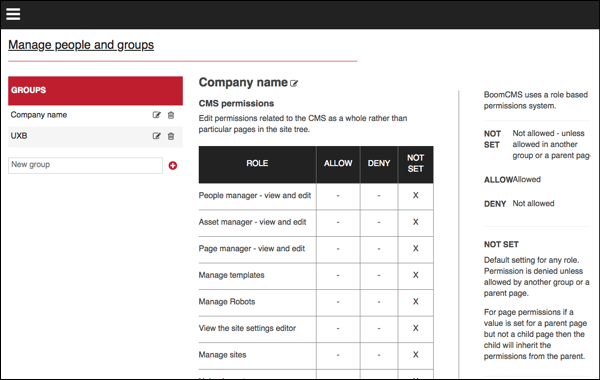Set Manage templates to Allow
Viewport: 600px width, 380px height.
[x=338, y=275]
